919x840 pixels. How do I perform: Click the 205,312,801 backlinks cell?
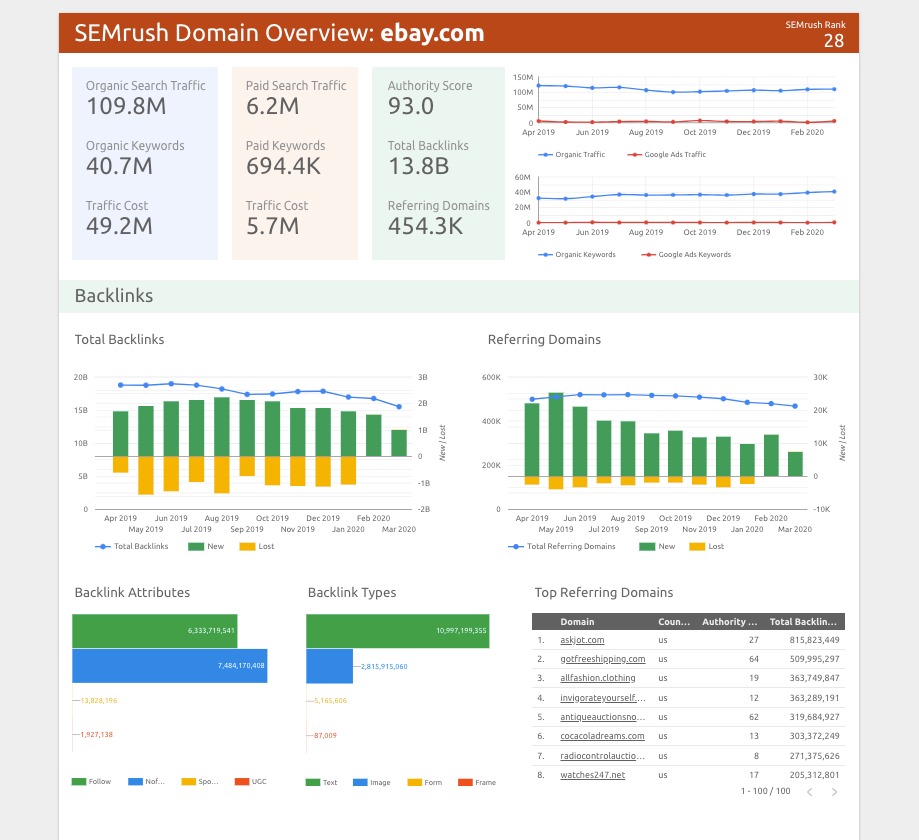(x=814, y=775)
